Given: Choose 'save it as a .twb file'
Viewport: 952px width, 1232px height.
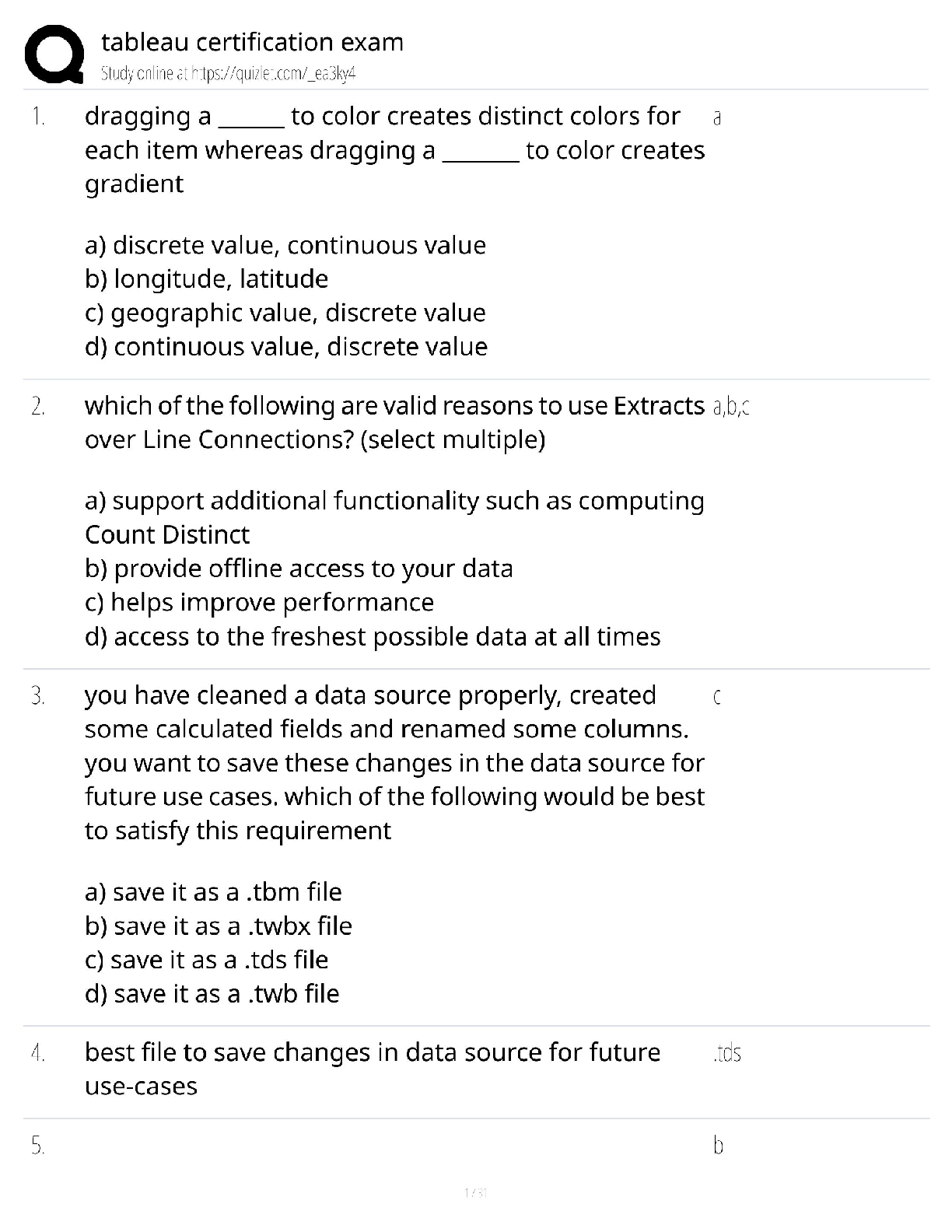Looking at the screenshot, I should (212, 994).
